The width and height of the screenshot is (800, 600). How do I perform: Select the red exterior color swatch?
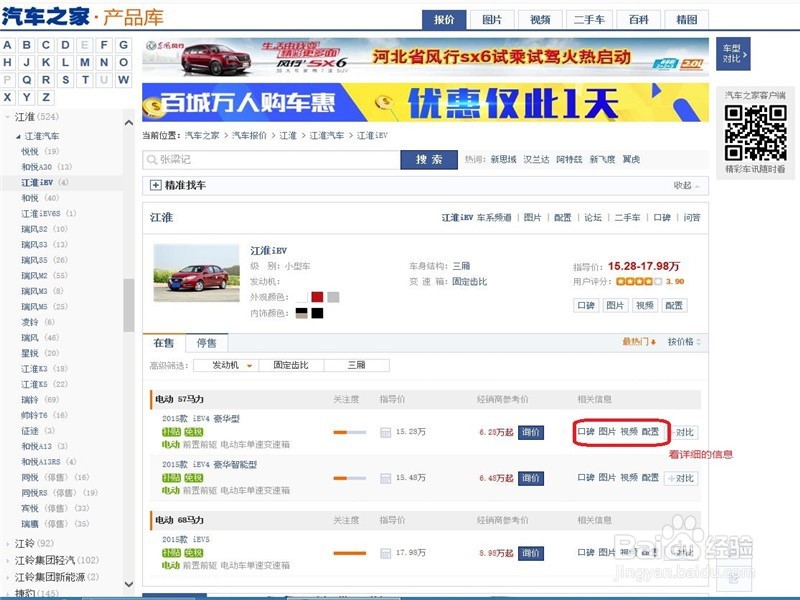(x=317, y=297)
